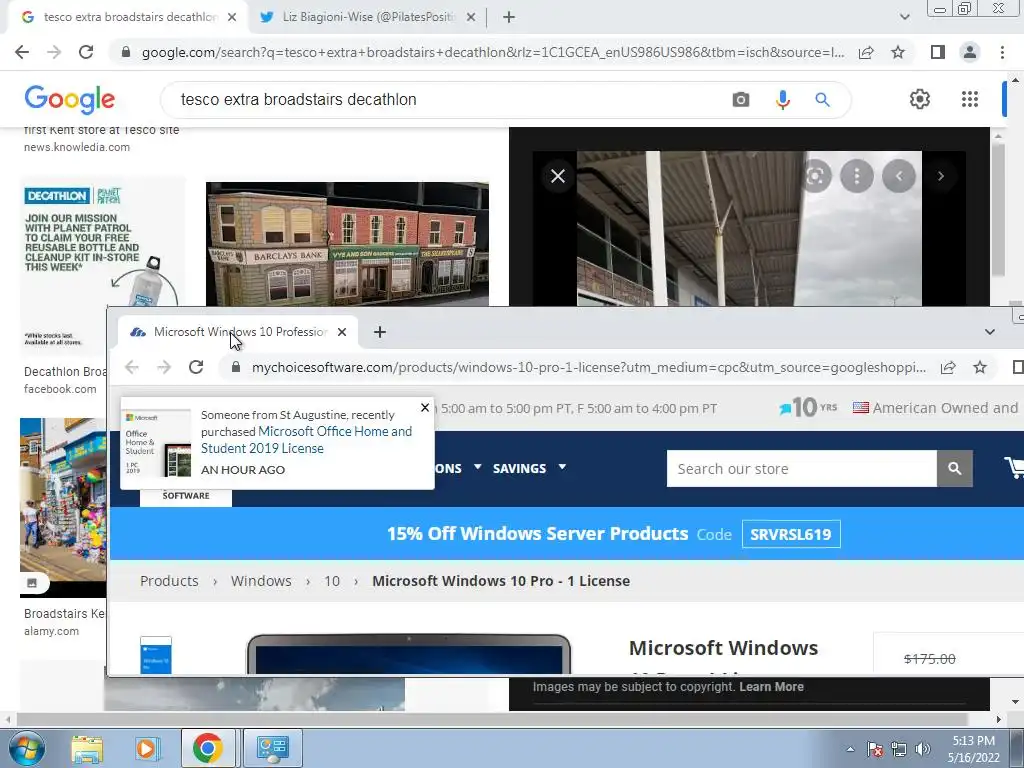The image size is (1024, 768).
Task: Click Google Lens icon on preview image
Action: point(815,176)
